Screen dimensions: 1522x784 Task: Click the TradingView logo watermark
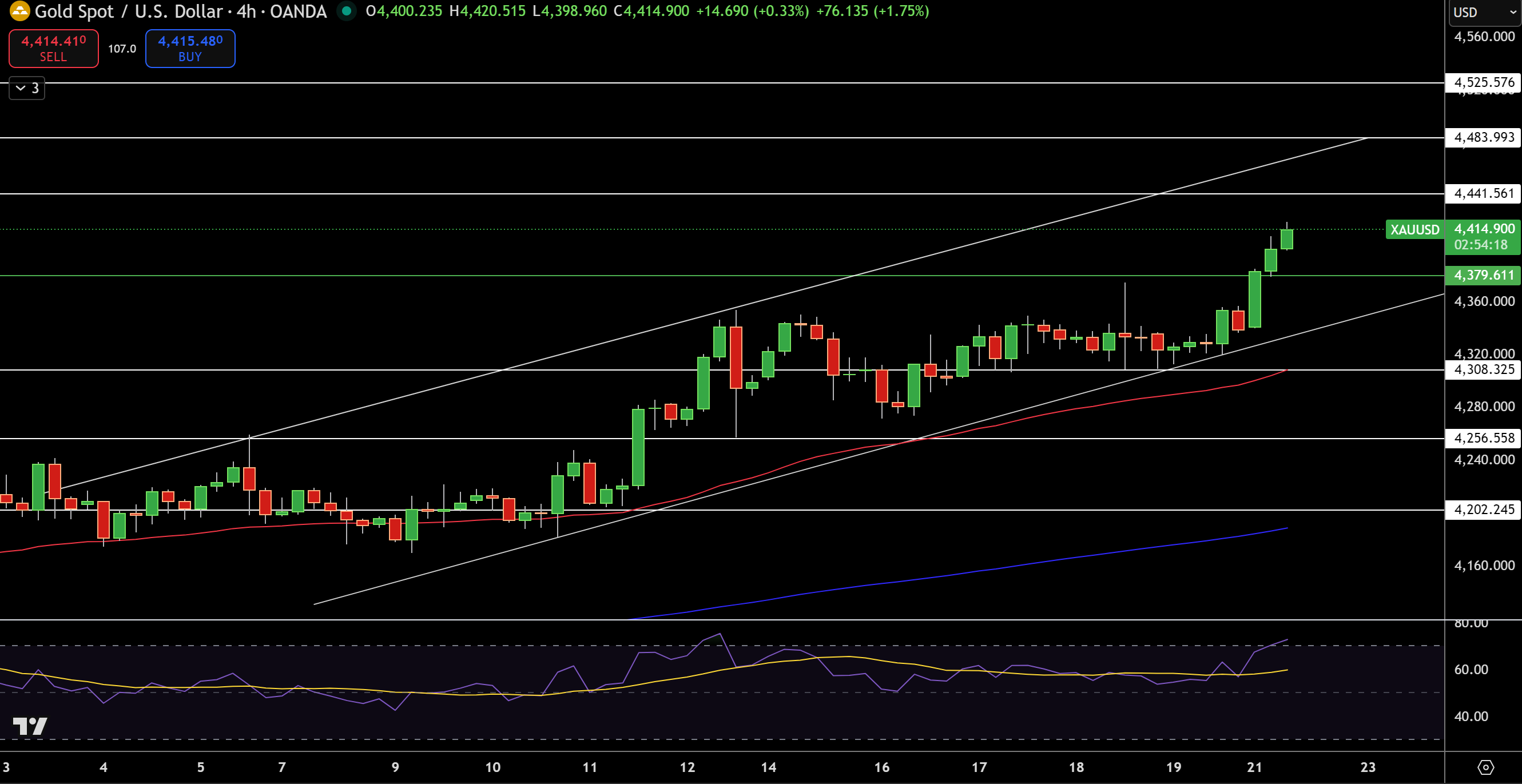click(x=30, y=726)
